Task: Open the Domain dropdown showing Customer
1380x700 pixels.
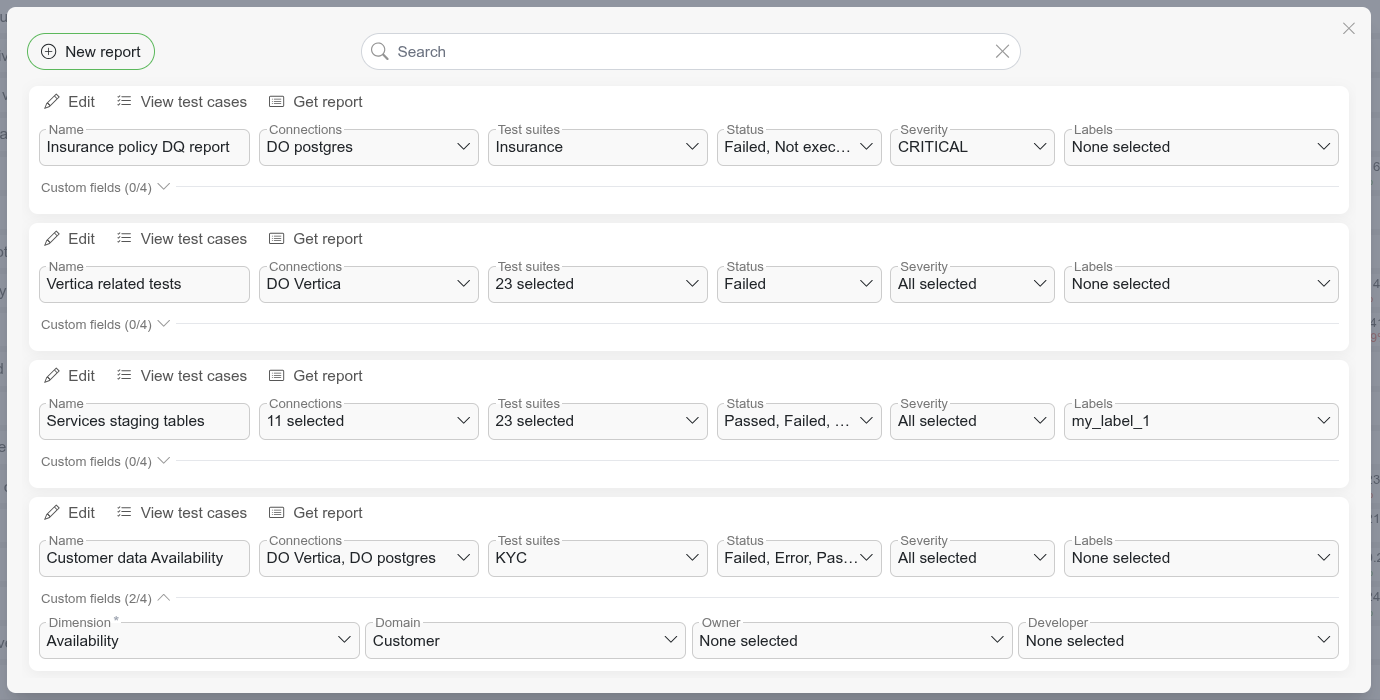Action: click(x=525, y=641)
